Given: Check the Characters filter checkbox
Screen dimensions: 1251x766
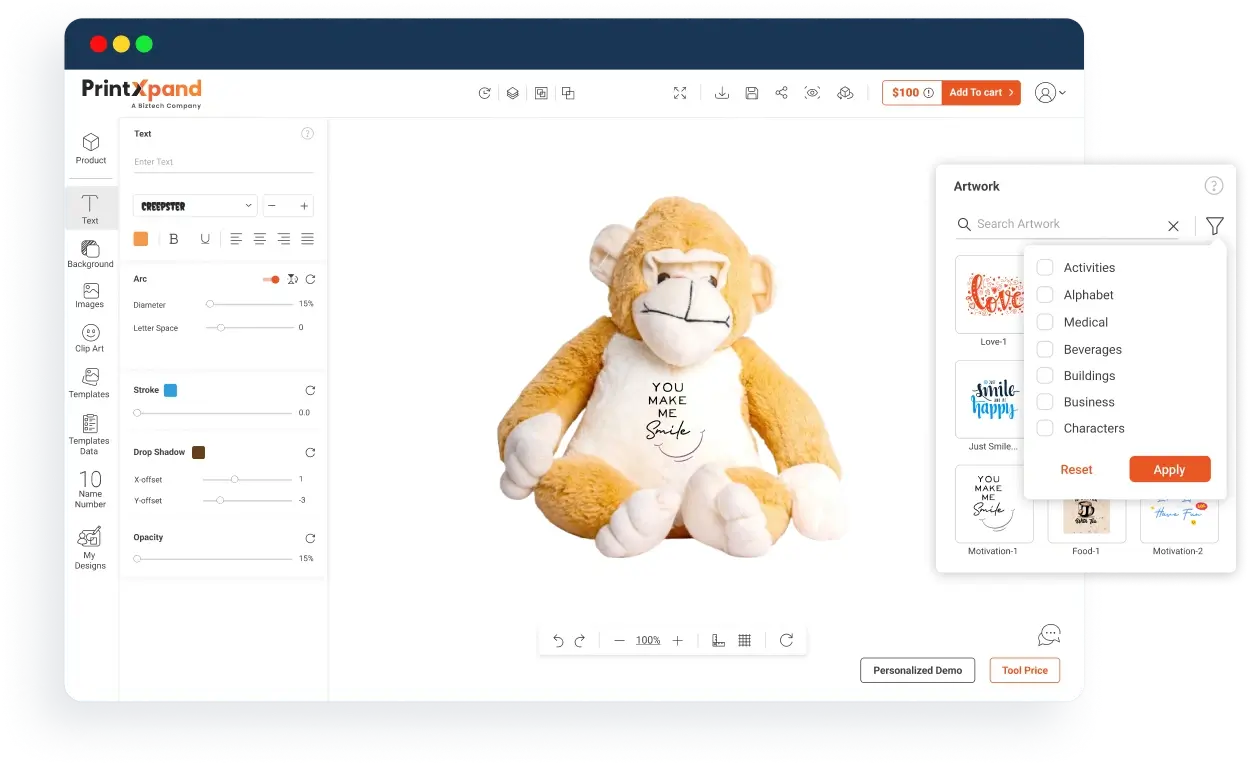Looking at the screenshot, I should tap(1045, 428).
